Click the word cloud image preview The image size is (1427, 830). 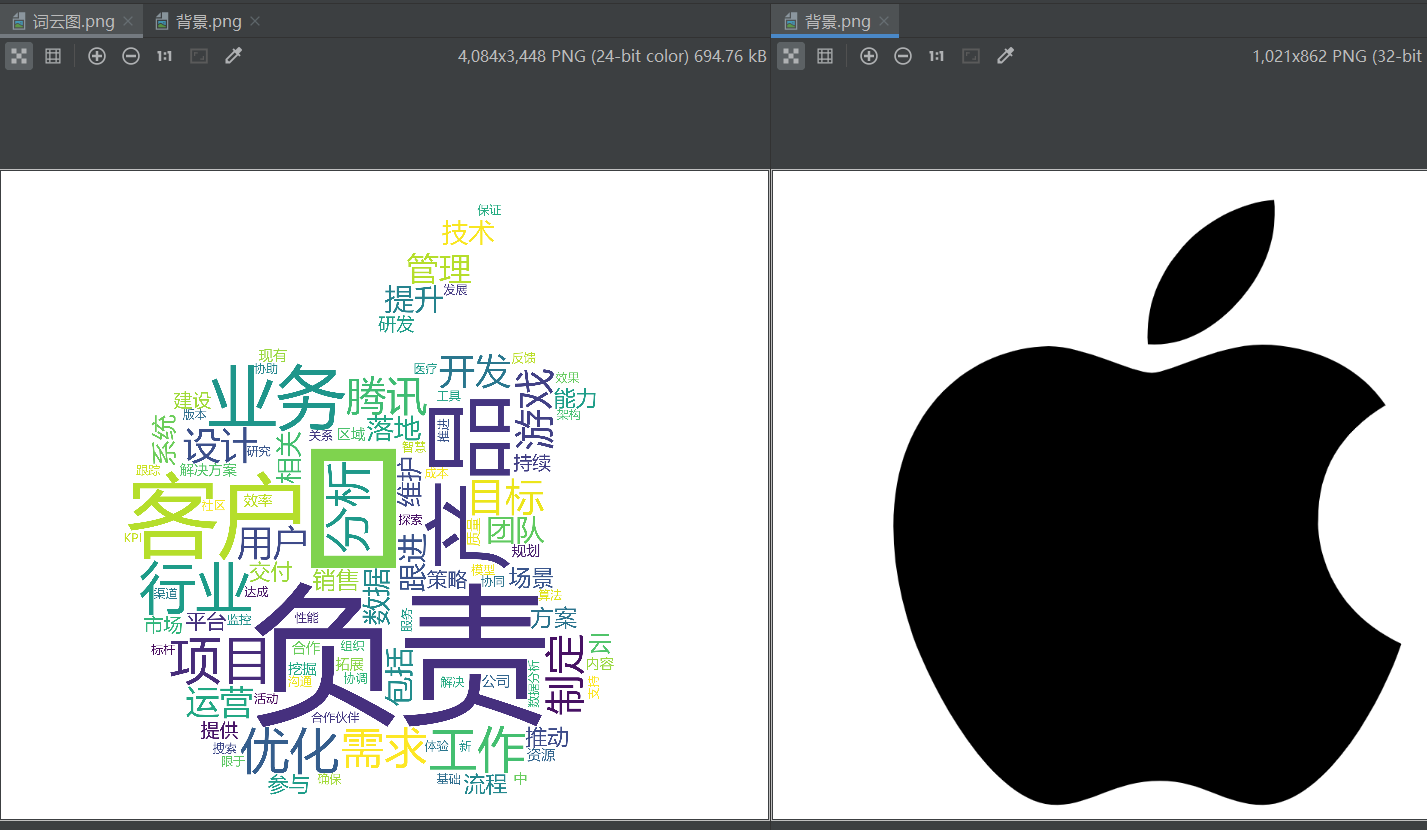(x=384, y=495)
